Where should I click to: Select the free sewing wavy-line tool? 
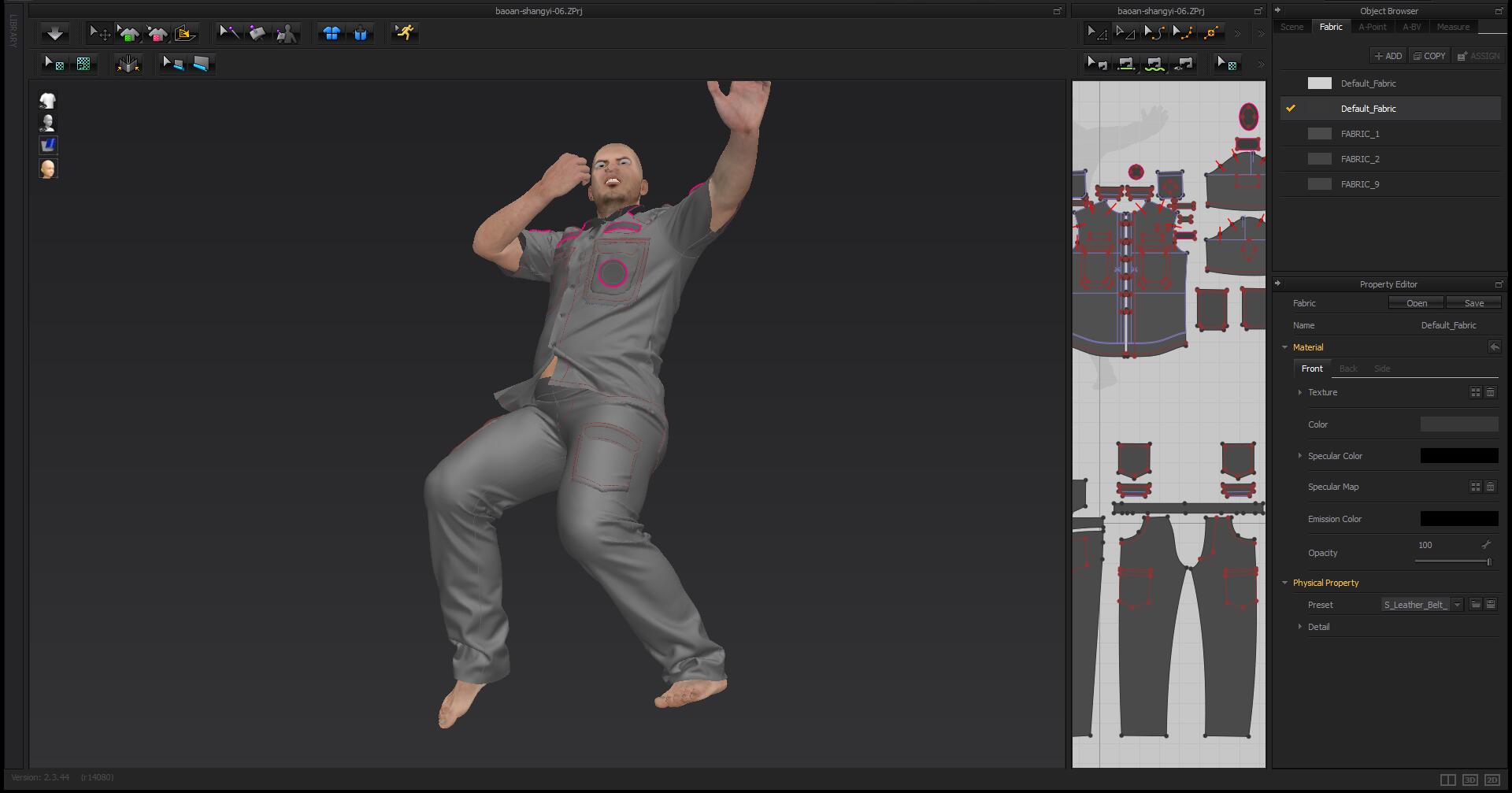[1154, 64]
